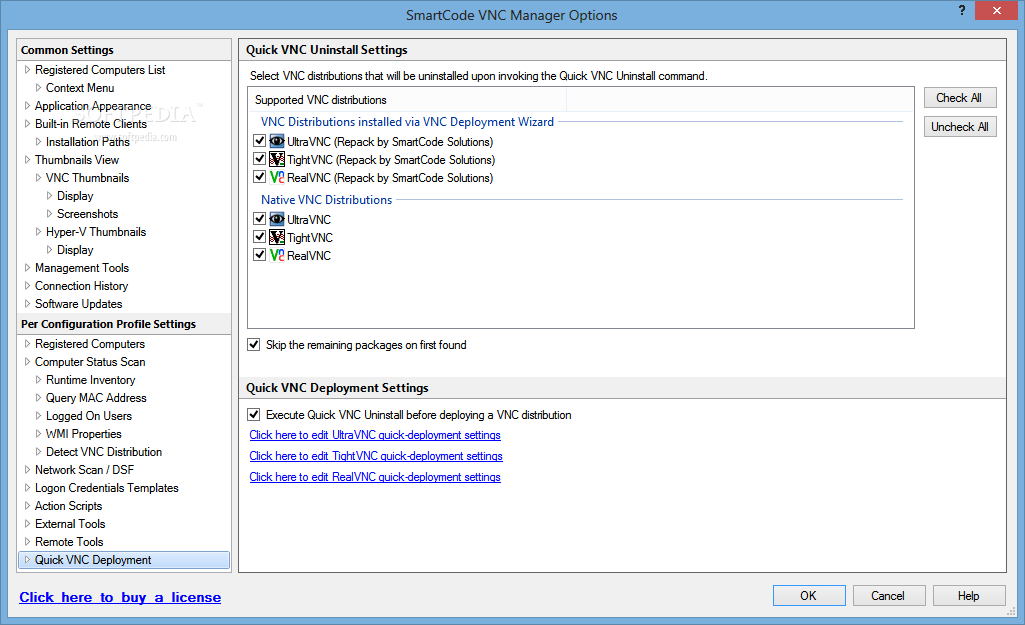The image size is (1025, 625).
Task: Open Connection History settings
Action: tap(82, 286)
